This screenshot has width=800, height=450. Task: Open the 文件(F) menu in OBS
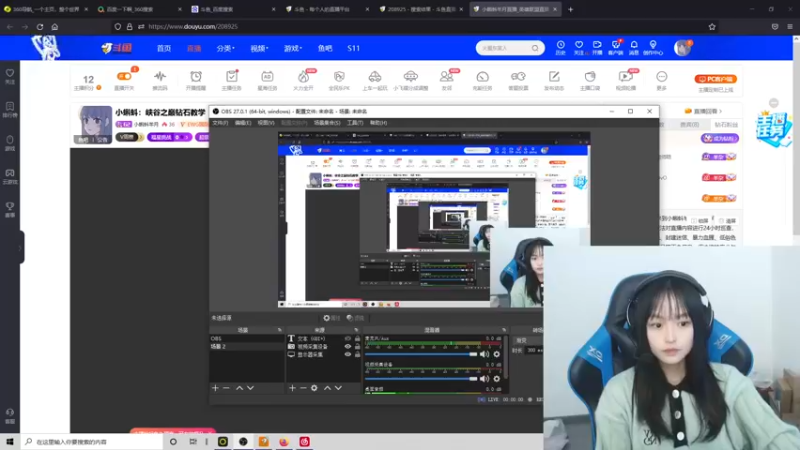[220, 123]
